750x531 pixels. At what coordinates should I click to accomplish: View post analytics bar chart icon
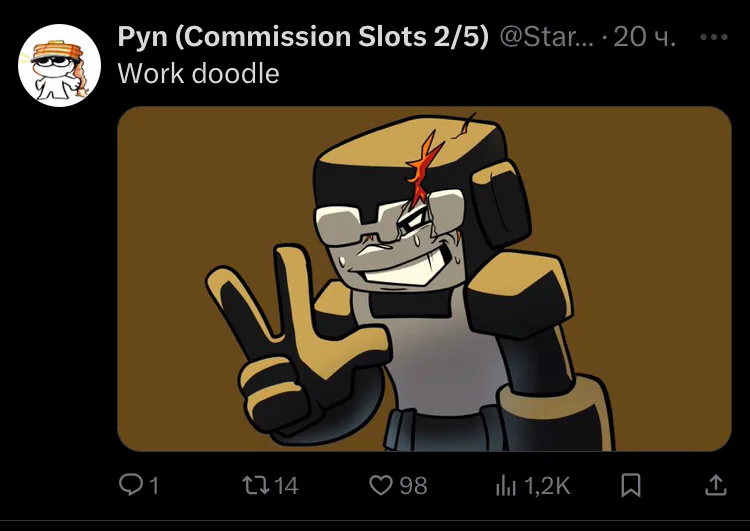[506, 486]
